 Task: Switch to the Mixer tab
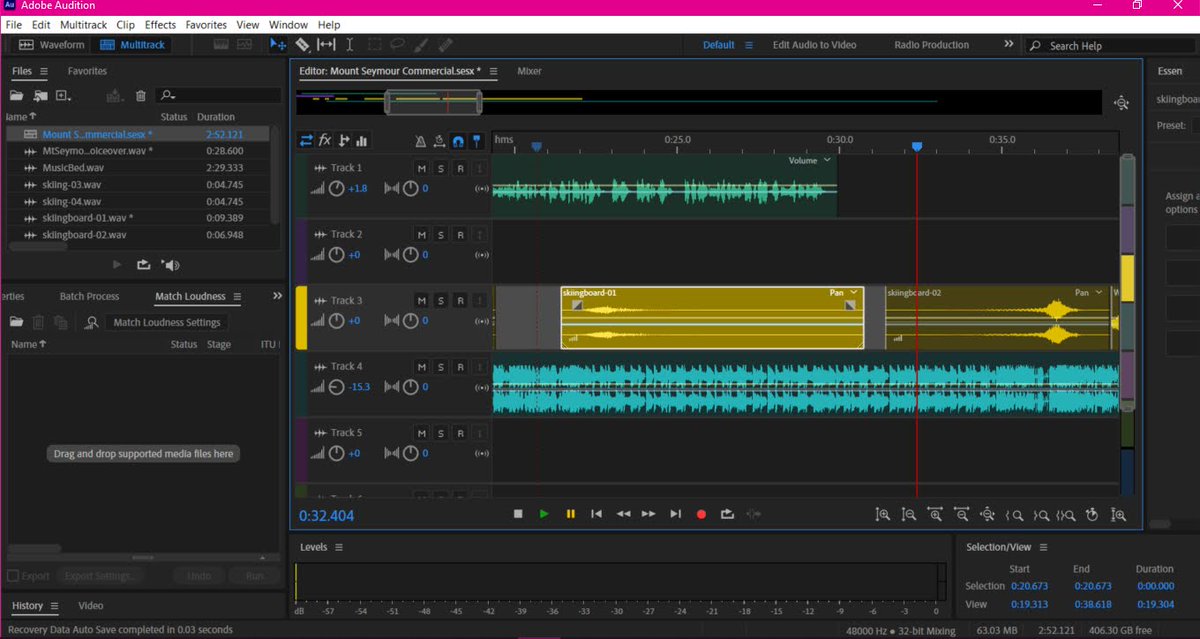click(529, 71)
